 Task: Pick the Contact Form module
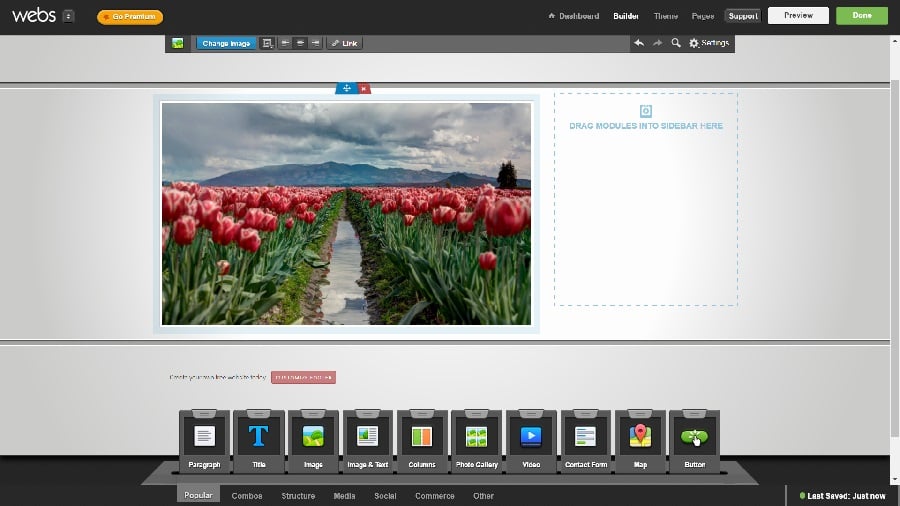coord(585,437)
